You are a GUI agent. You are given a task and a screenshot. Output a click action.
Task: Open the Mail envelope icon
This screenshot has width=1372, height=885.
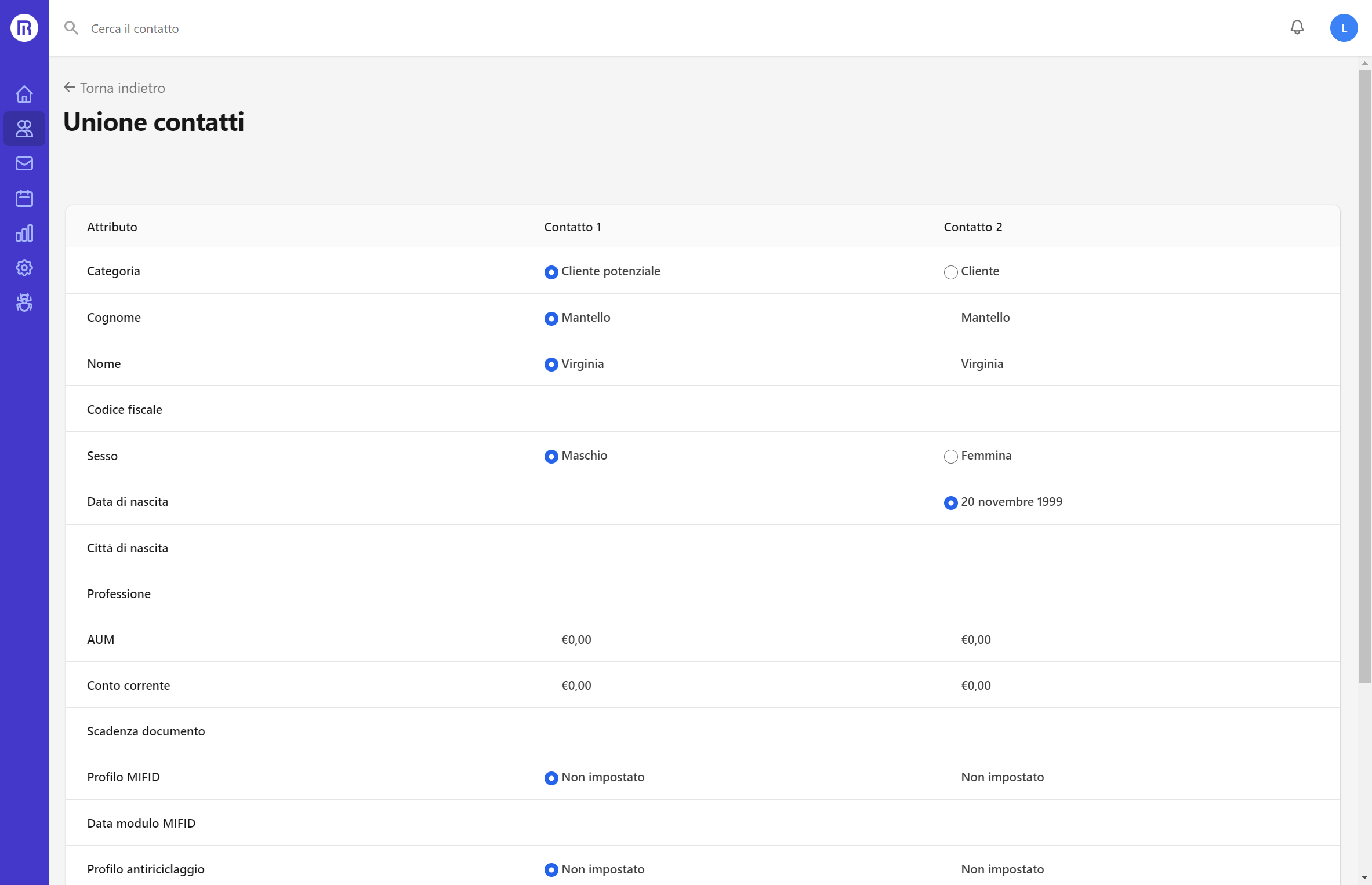pos(24,163)
